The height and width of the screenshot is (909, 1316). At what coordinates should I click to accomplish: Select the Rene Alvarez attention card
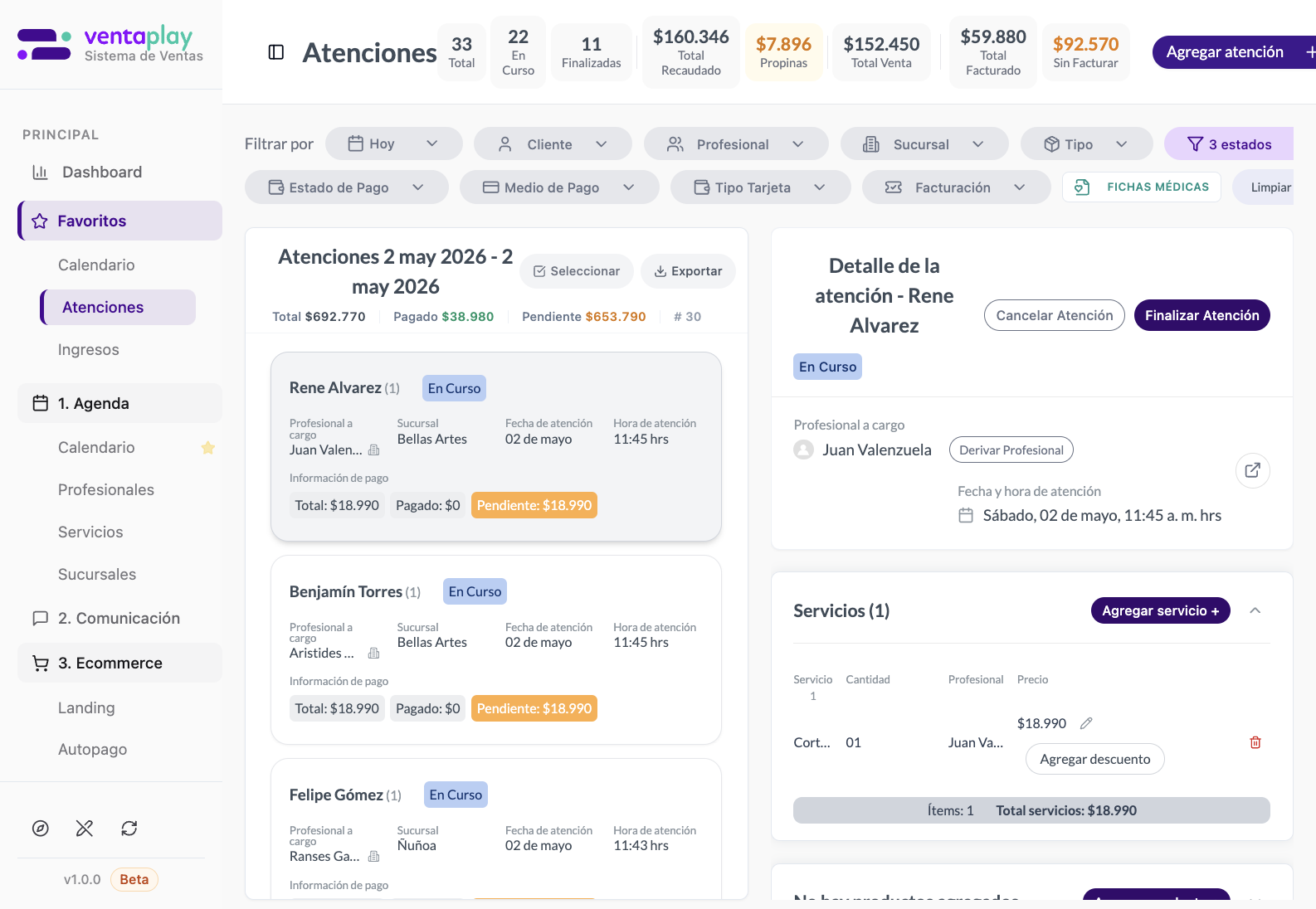pos(496,446)
